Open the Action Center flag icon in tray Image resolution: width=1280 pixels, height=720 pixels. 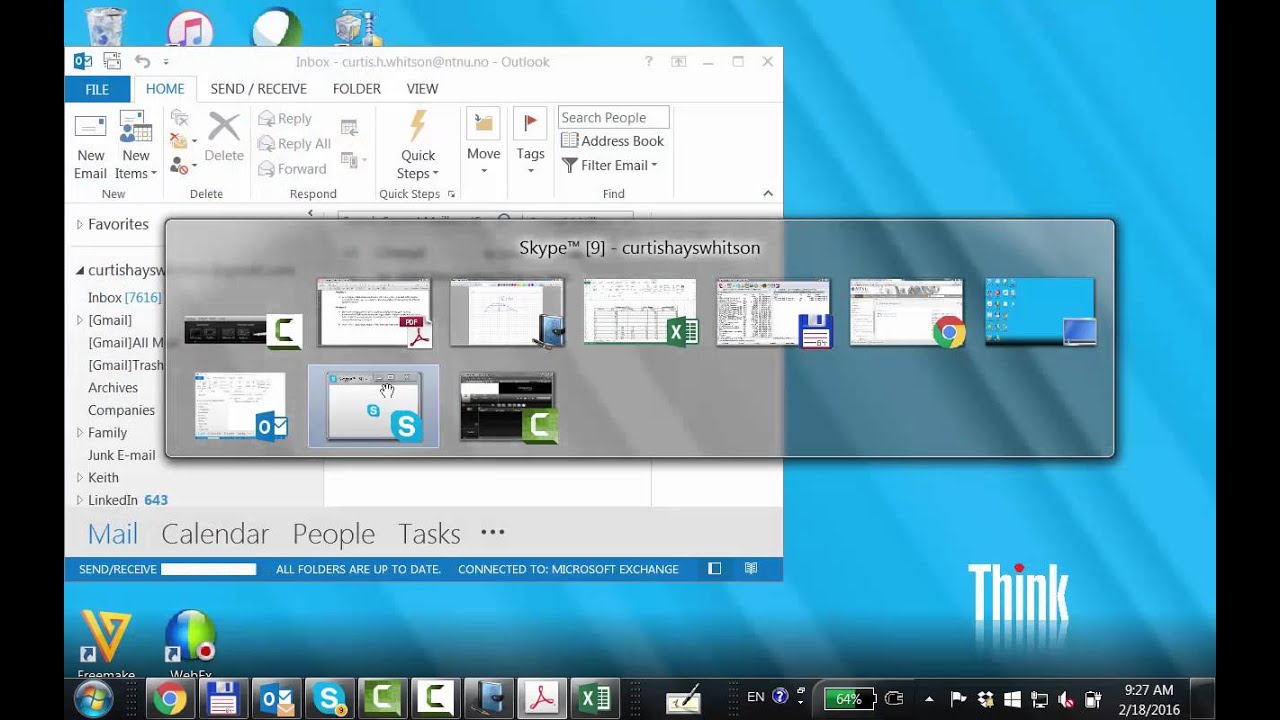click(x=958, y=699)
